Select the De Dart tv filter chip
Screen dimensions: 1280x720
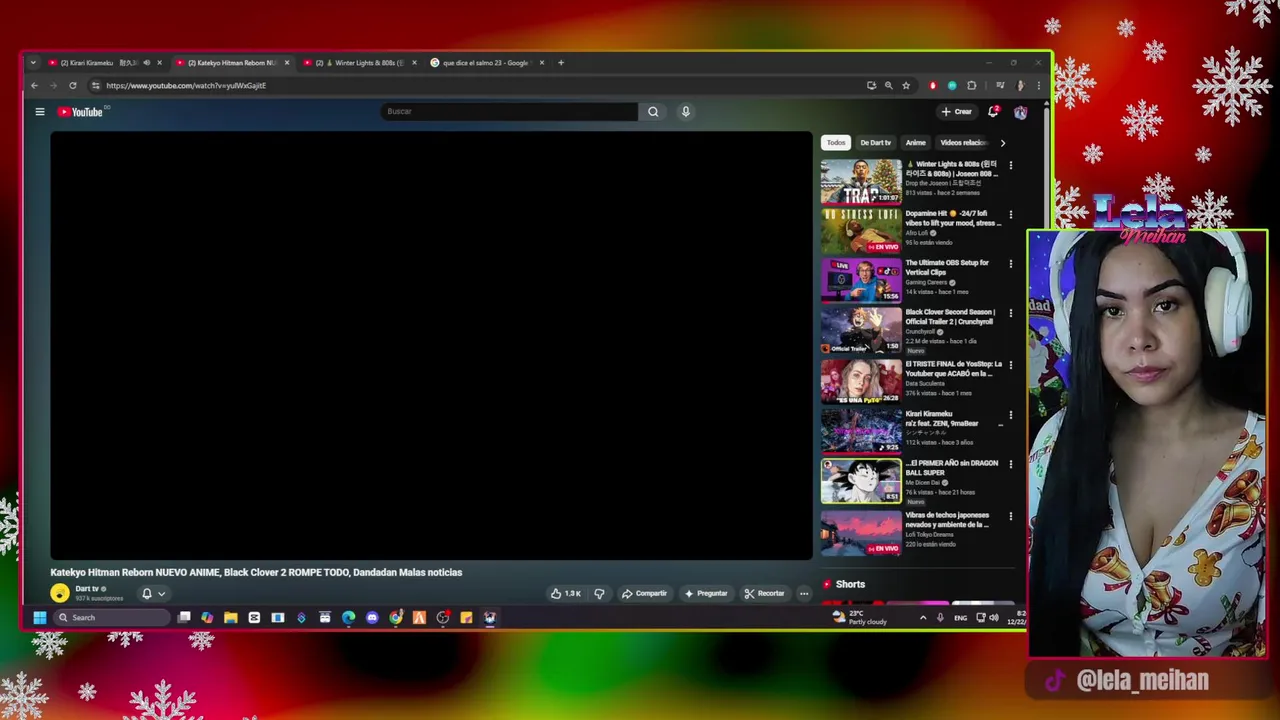875,143
